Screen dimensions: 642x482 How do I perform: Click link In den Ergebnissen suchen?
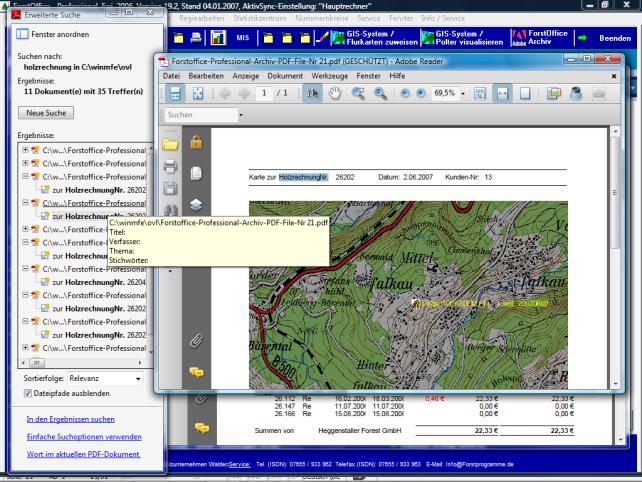tap(70, 419)
